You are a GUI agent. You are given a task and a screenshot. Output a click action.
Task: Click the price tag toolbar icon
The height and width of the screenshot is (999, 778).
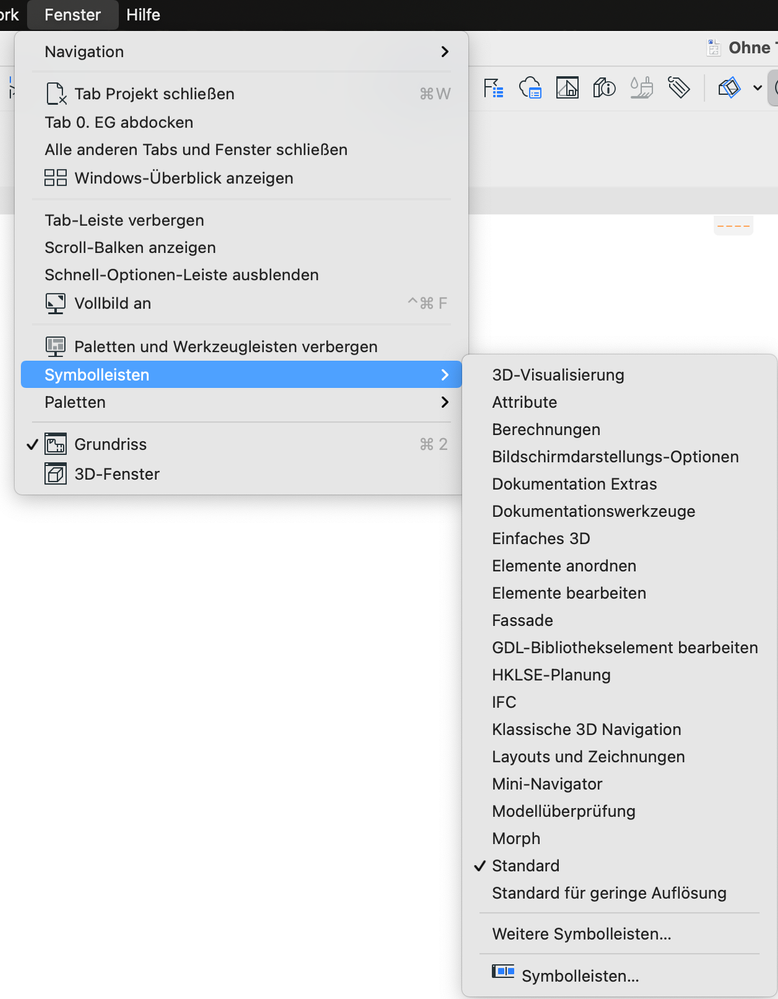pos(679,88)
